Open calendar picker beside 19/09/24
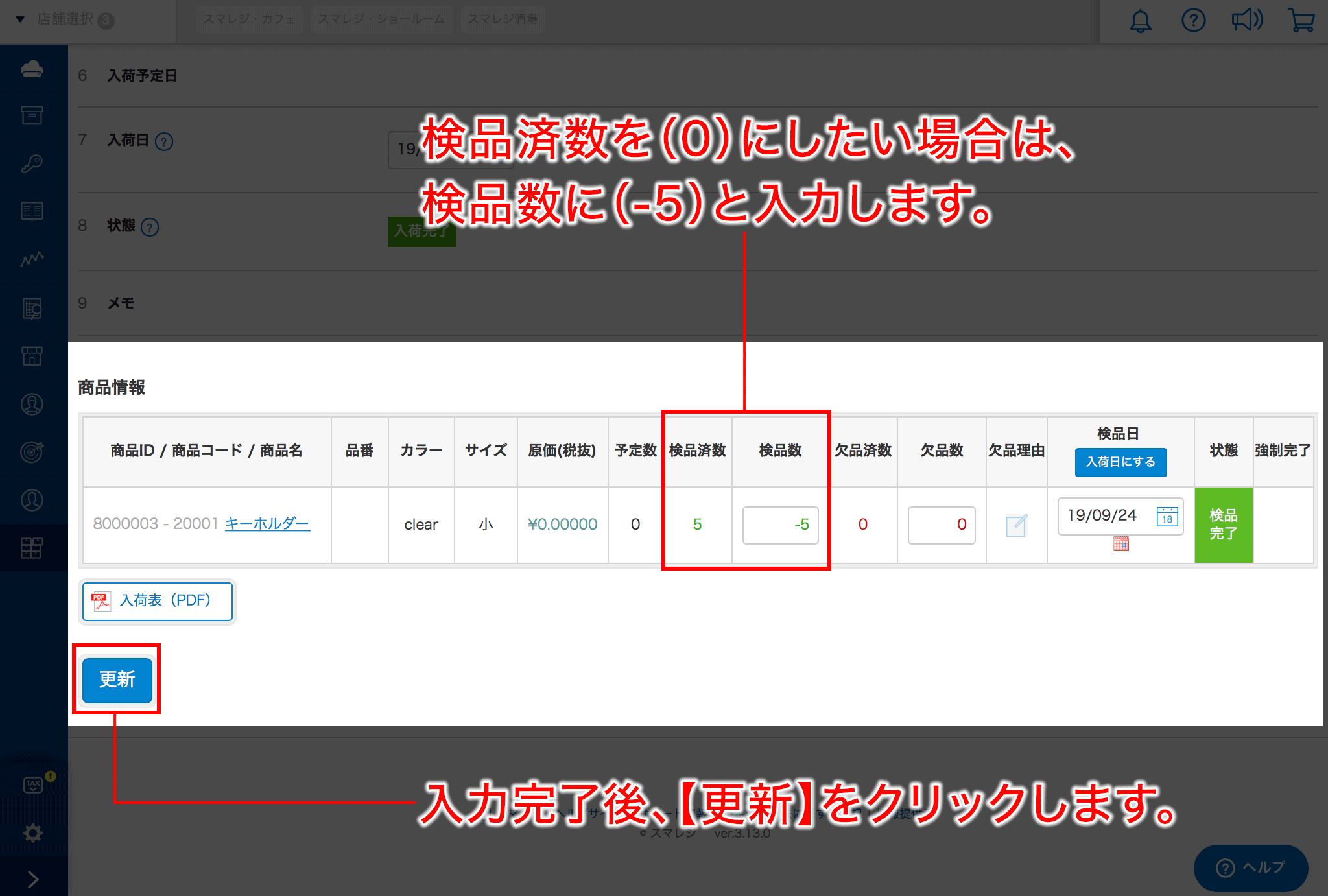Screen dimensions: 1328x896 tap(1167, 517)
